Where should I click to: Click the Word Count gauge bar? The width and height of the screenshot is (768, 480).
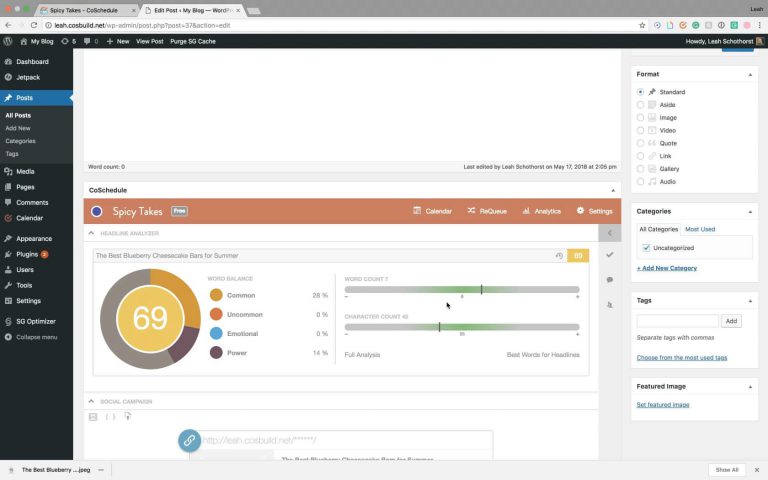coord(462,289)
